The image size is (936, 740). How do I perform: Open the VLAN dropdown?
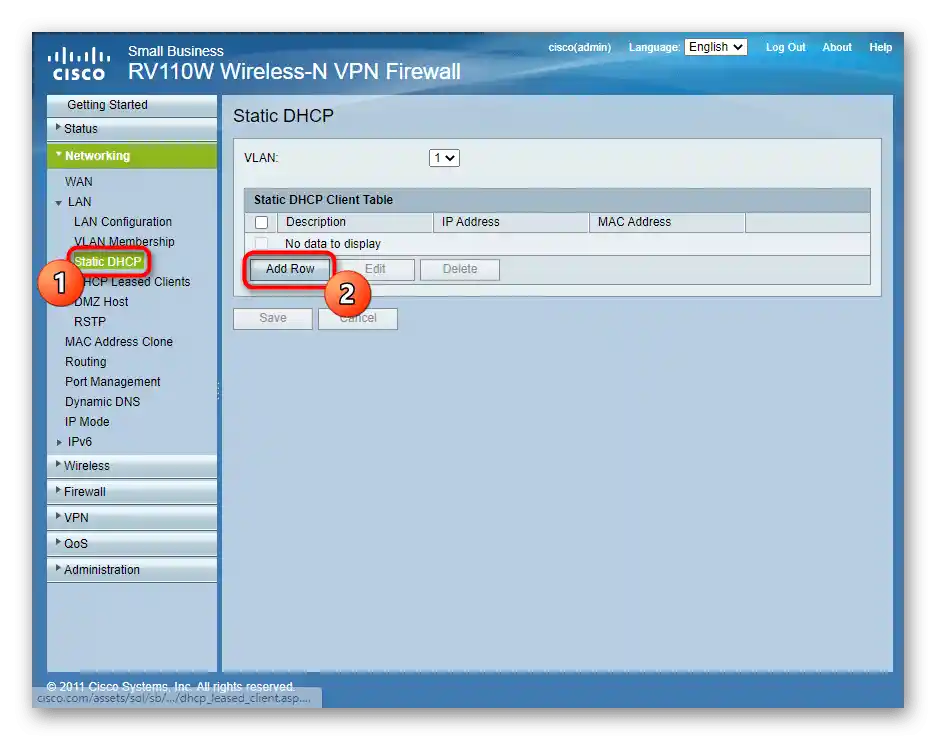point(444,158)
